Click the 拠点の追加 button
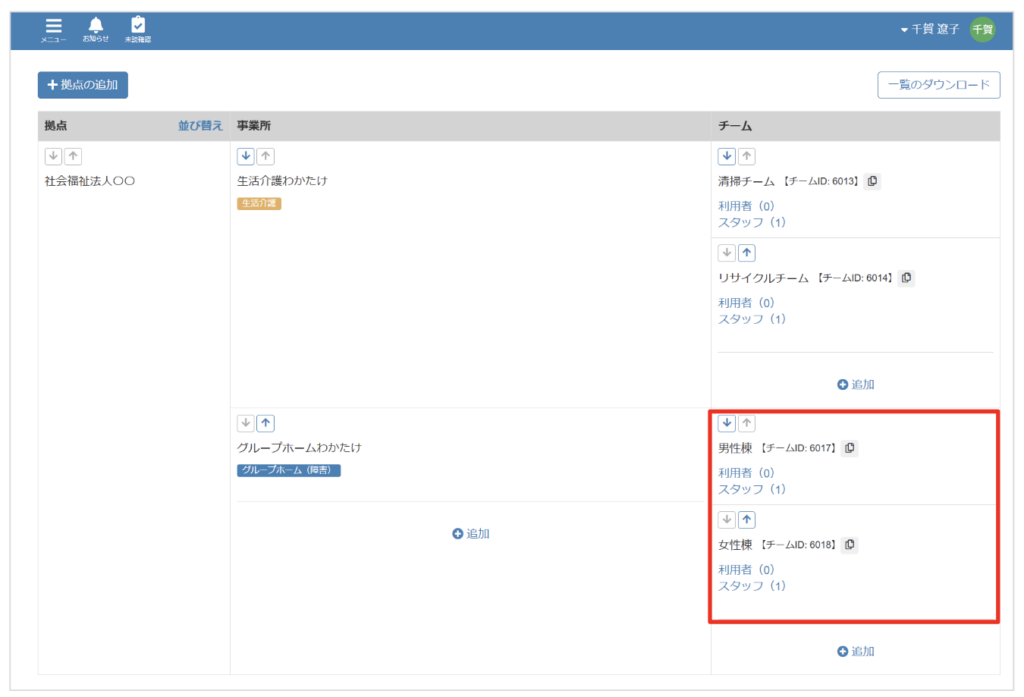This screenshot has width=1024, height=697. [83, 85]
